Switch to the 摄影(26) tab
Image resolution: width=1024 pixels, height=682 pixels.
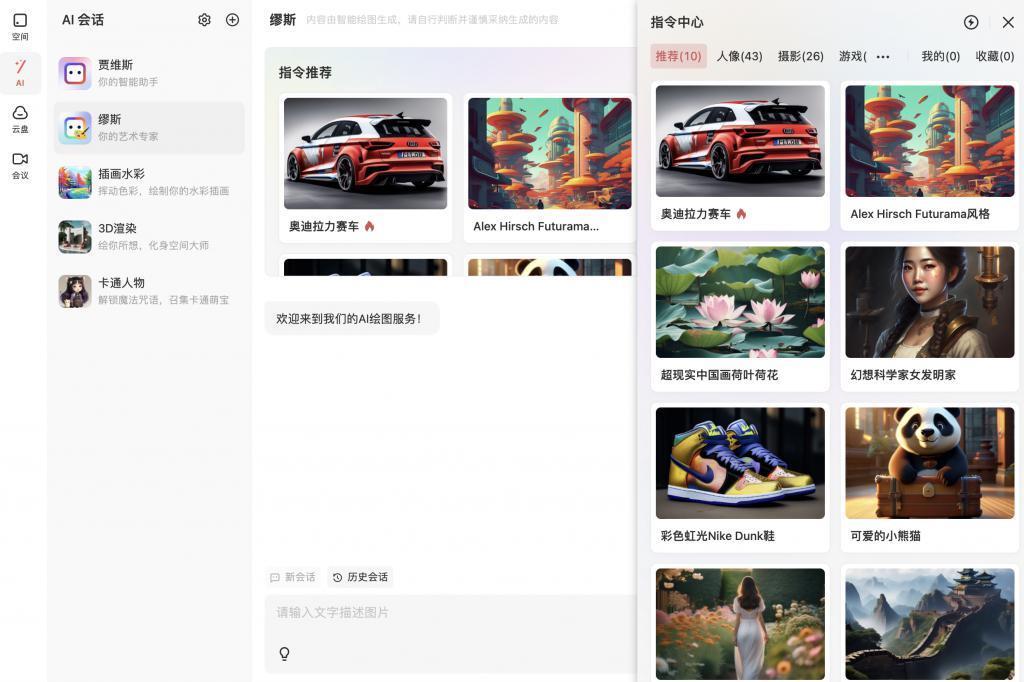(802, 56)
